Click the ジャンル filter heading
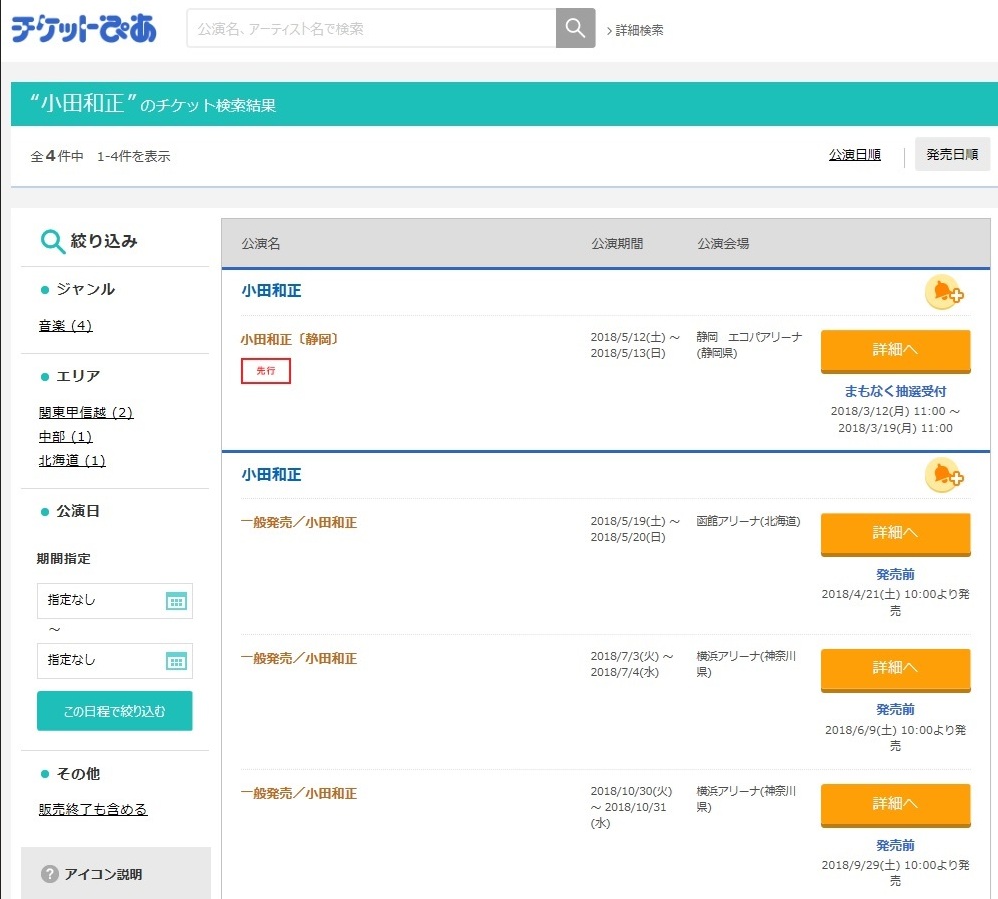 (x=86, y=289)
